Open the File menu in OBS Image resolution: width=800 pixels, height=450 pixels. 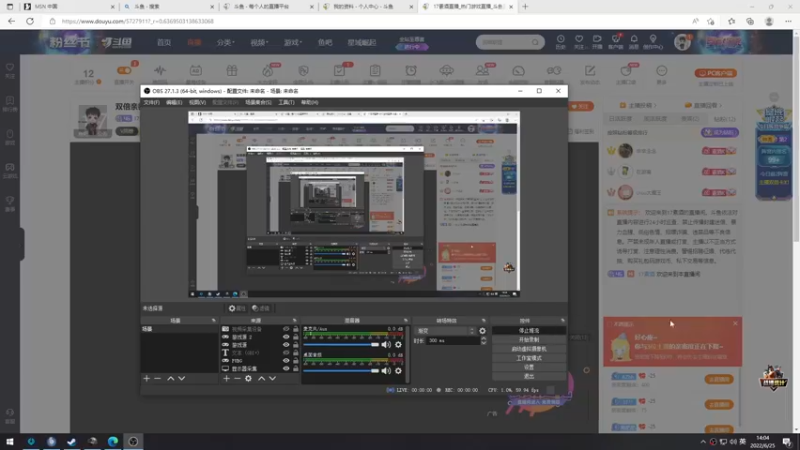151,103
